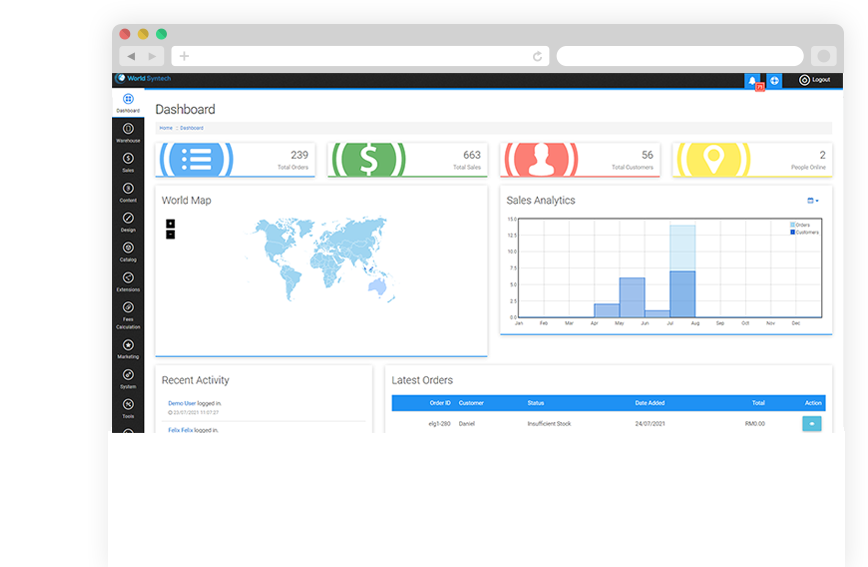Click the view order eye button
The height and width of the screenshot is (567, 868).
(811, 424)
